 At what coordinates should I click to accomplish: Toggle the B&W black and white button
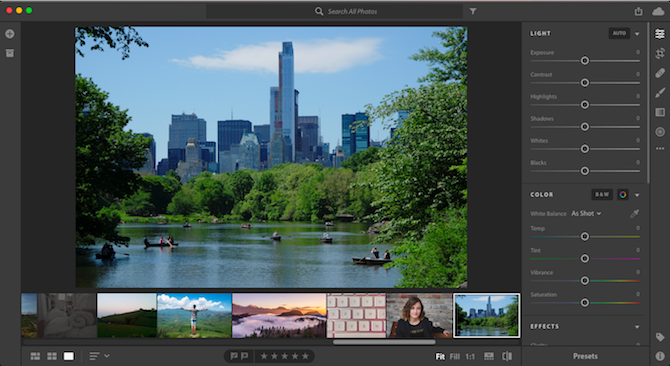click(602, 195)
